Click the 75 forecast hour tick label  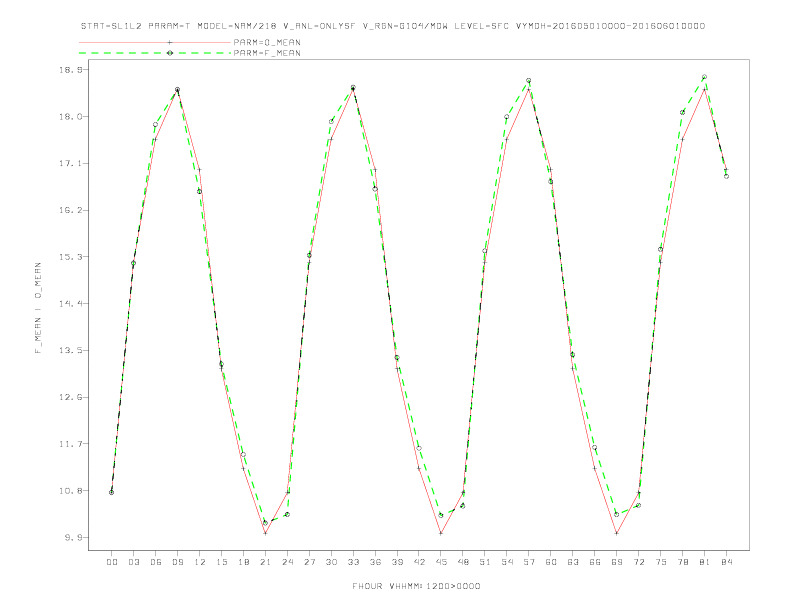(x=661, y=562)
